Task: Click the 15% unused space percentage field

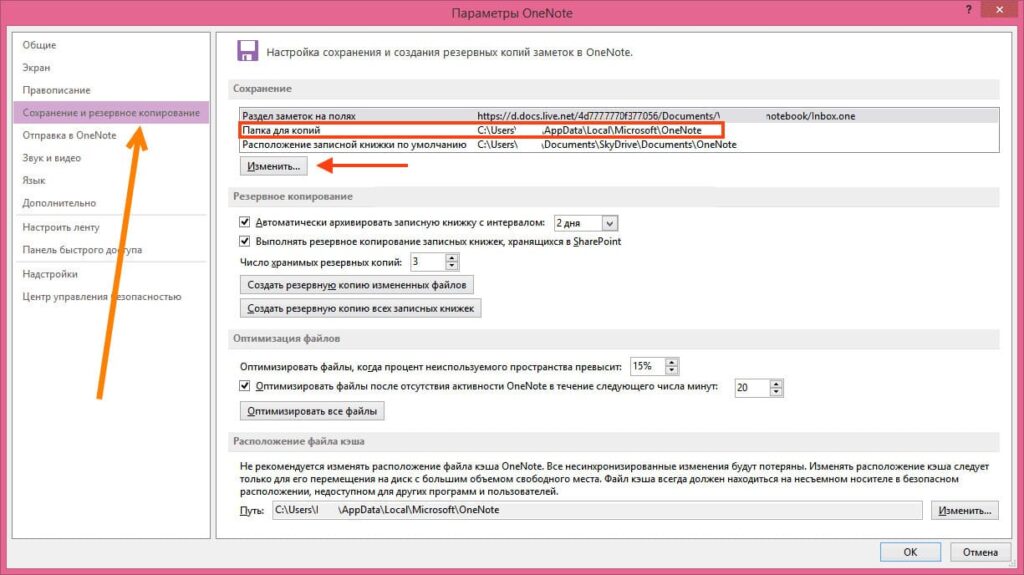Action: pos(647,367)
